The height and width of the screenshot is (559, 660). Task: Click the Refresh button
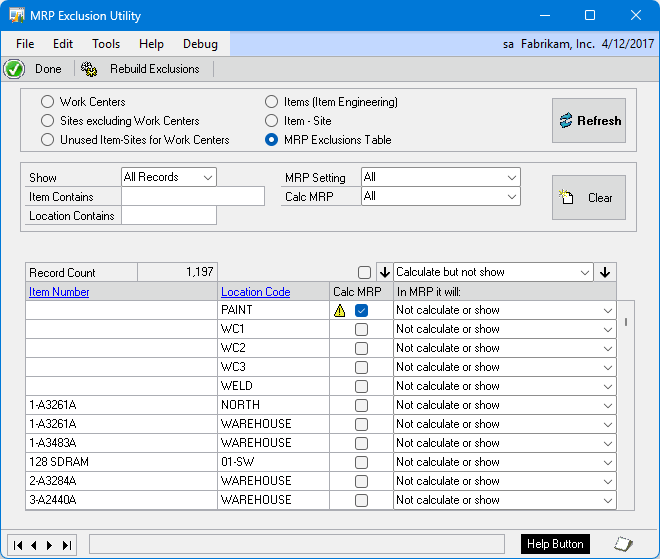click(588, 121)
